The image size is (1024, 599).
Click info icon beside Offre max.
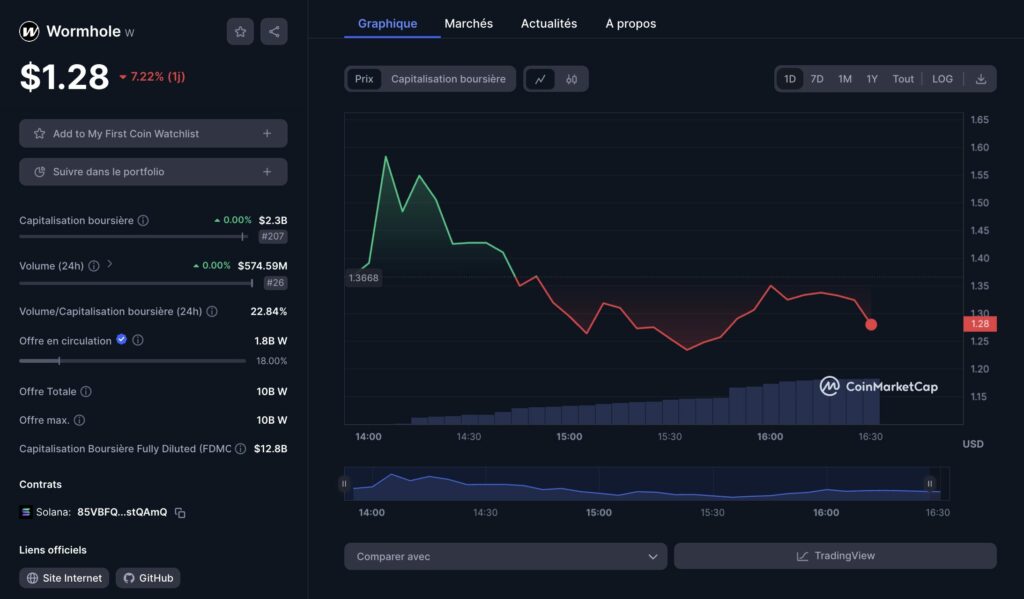coord(80,420)
